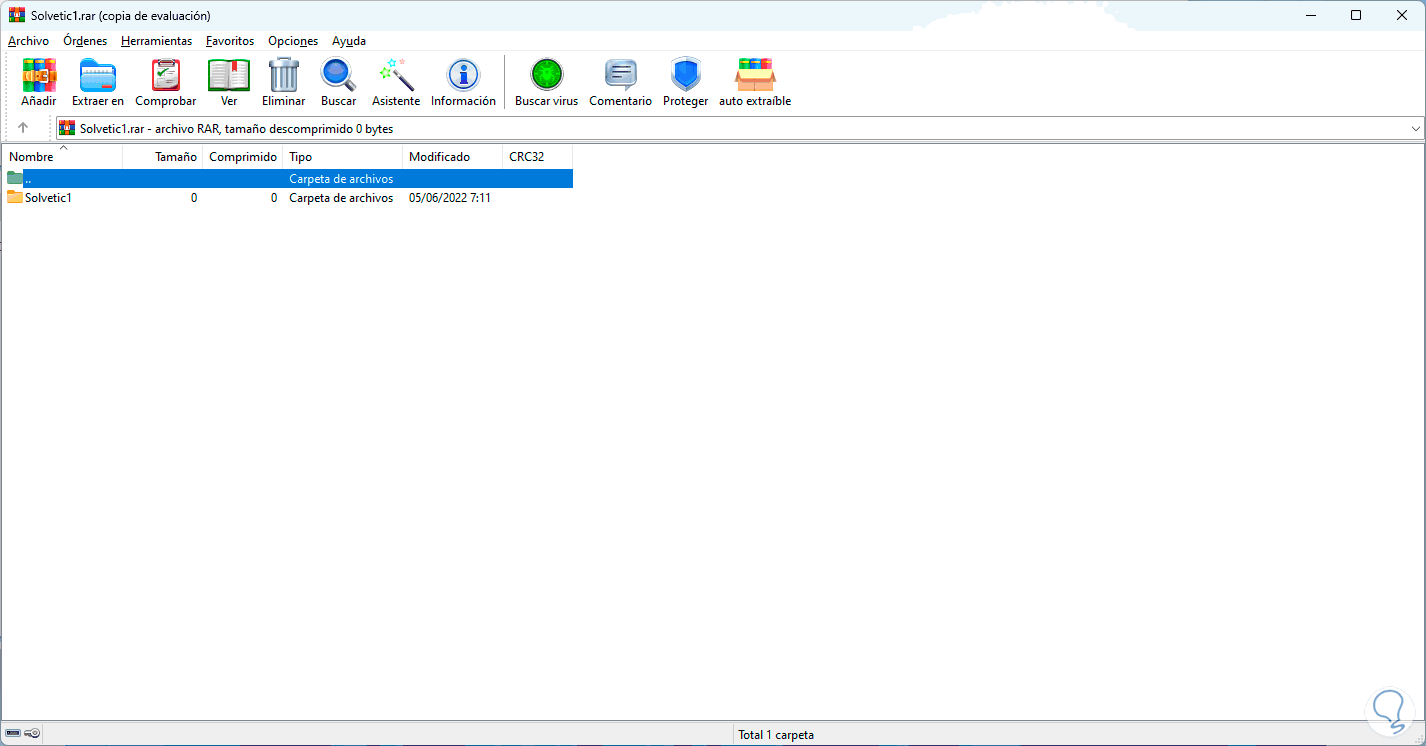Screen dimensions: 1426x746
Task: Open the Favoritos menu
Action: pos(230,41)
